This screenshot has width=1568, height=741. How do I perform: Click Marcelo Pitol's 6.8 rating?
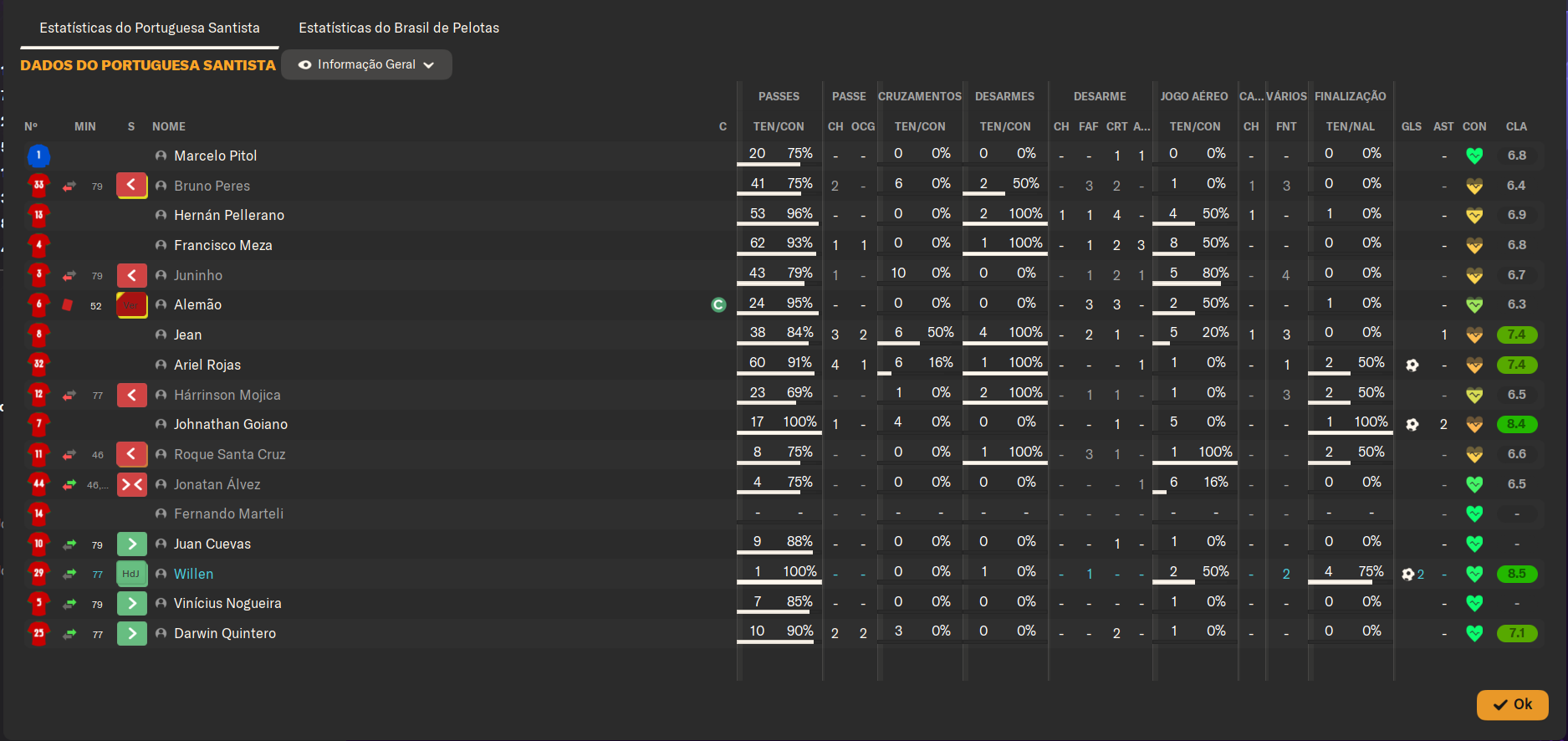click(1517, 156)
